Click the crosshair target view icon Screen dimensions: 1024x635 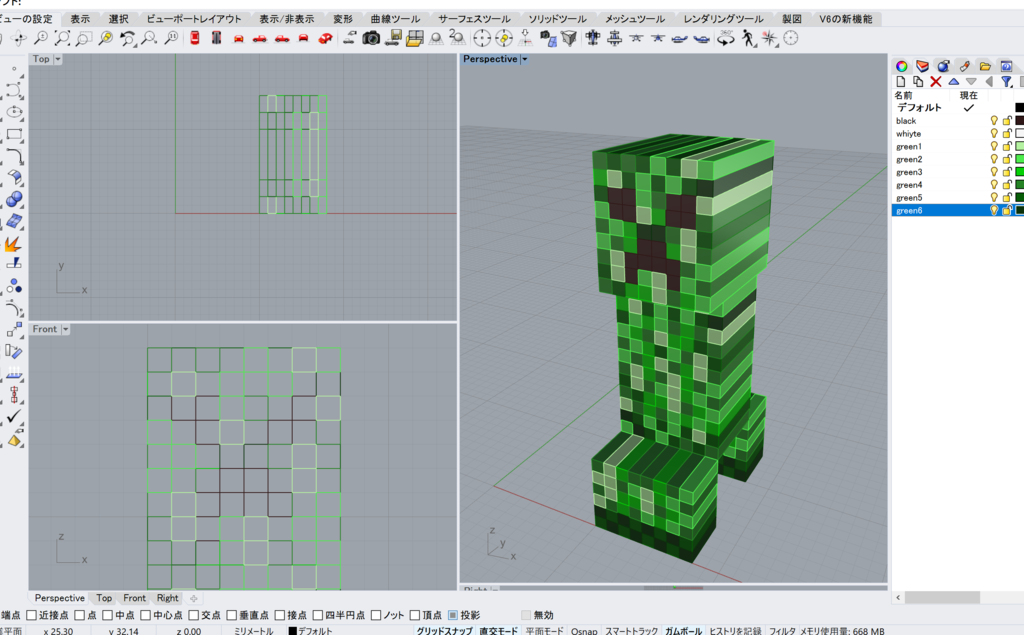(x=481, y=39)
